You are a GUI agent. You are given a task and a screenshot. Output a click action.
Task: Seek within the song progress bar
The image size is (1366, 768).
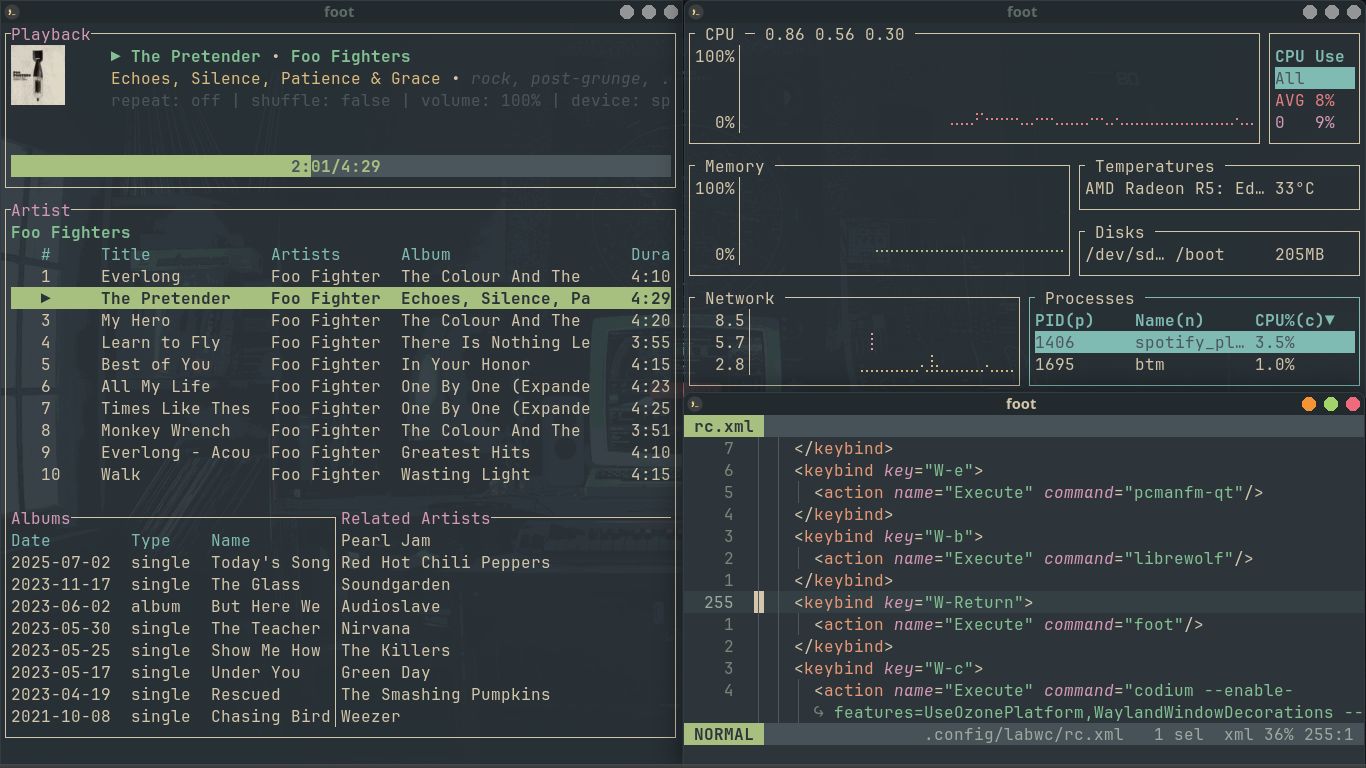340,165
